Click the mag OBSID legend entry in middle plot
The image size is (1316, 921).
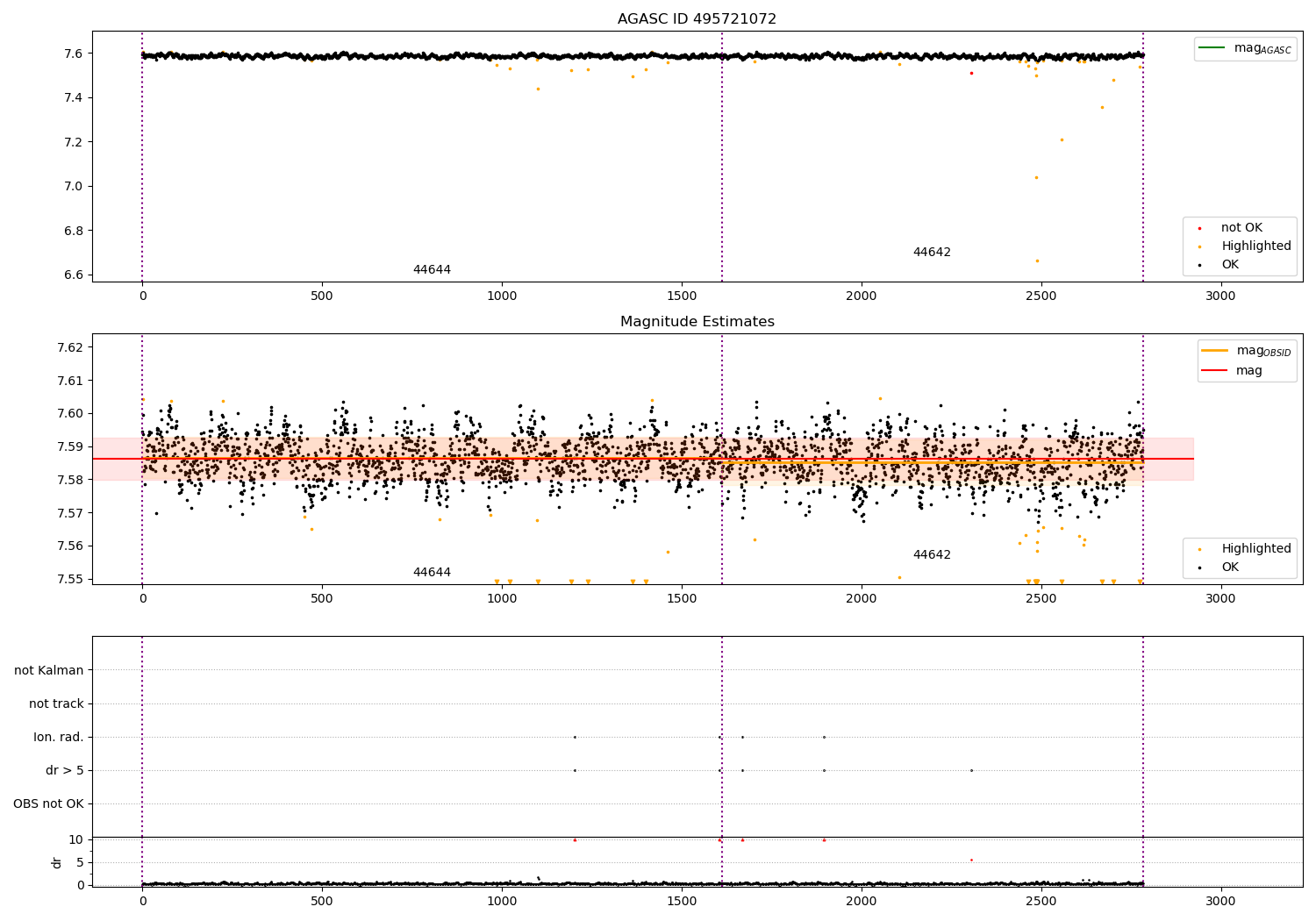1247,351
